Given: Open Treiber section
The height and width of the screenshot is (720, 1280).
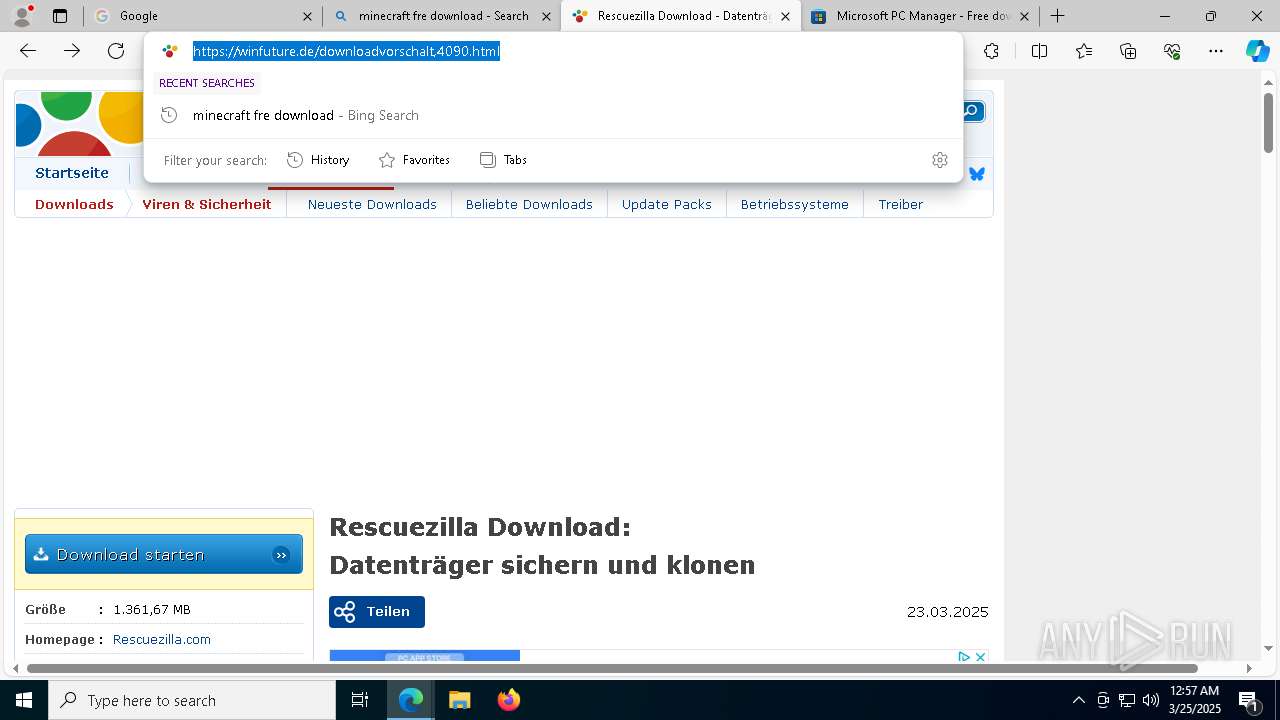Looking at the screenshot, I should [901, 204].
